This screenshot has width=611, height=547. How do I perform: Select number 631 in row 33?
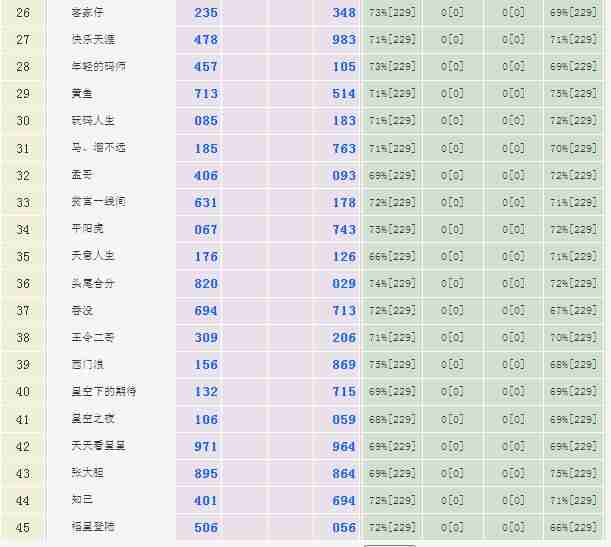coord(206,202)
